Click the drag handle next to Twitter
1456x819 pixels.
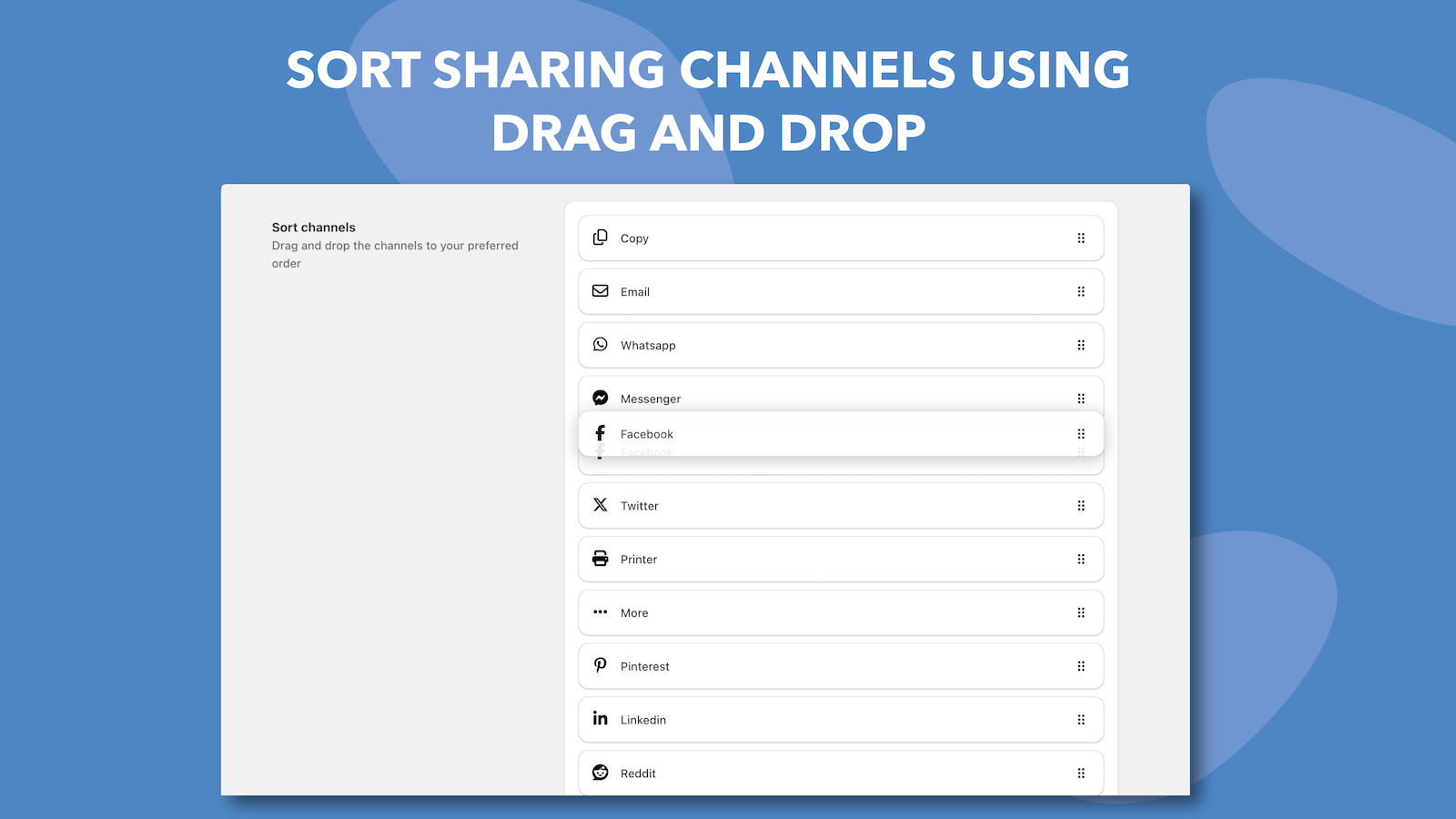[1081, 505]
